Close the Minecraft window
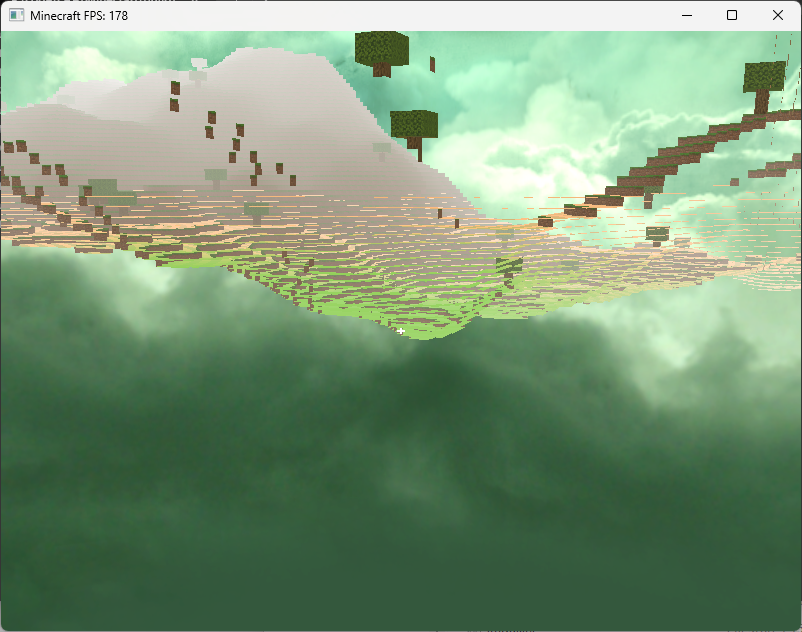 pos(778,15)
